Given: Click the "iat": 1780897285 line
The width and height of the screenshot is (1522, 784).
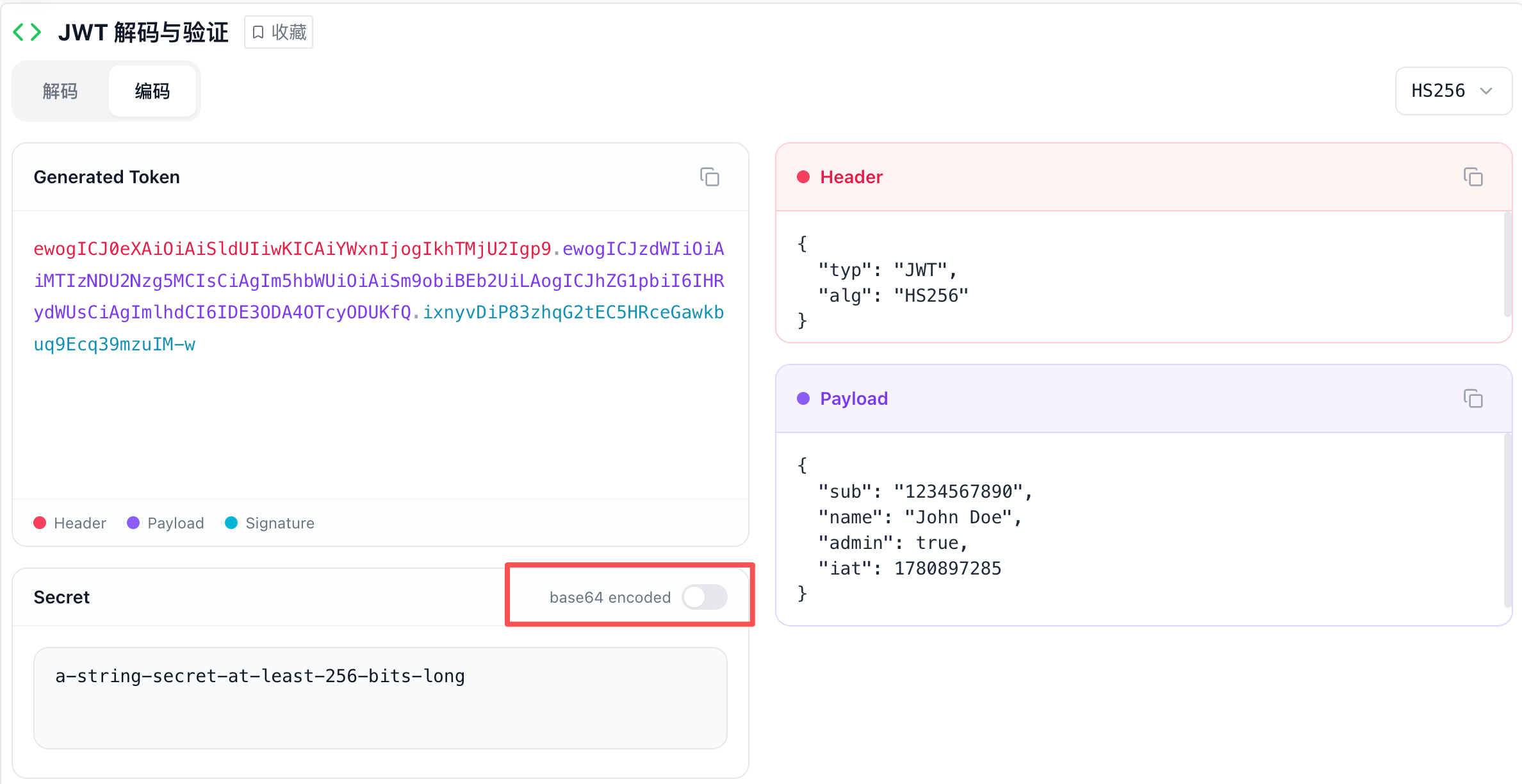Looking at the screenshot, I should [910, 568].
